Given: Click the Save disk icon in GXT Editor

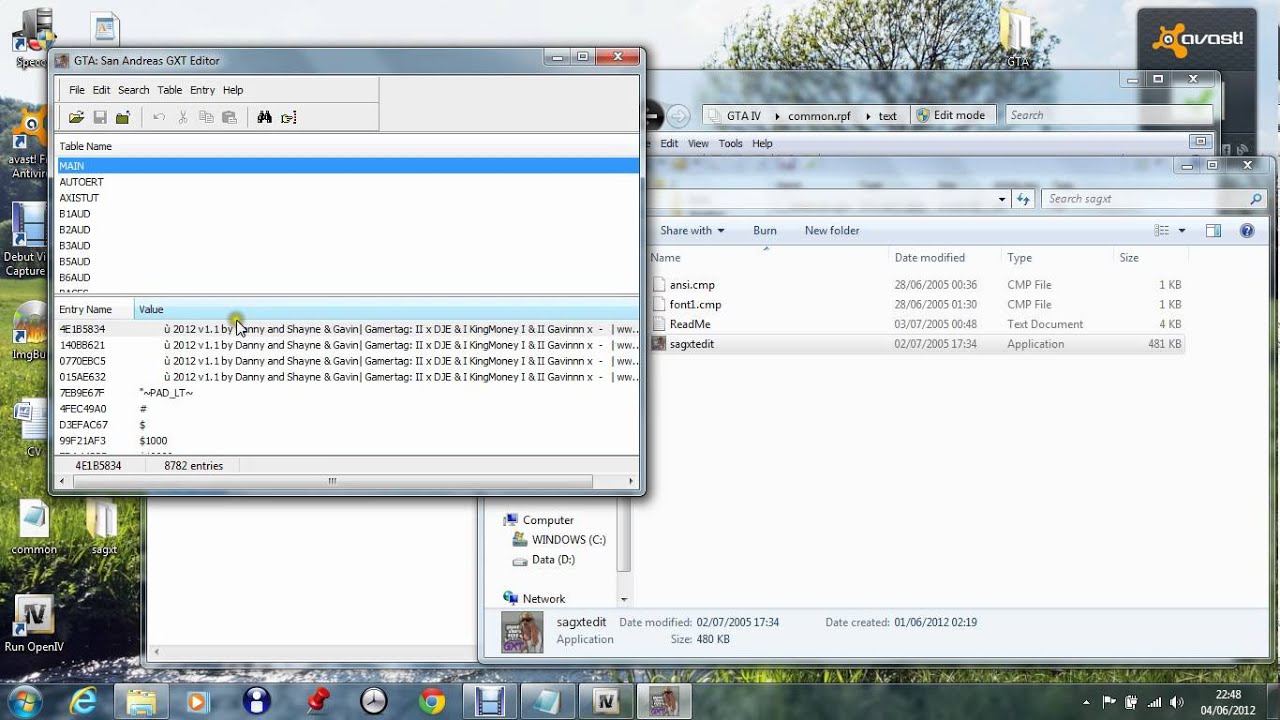Looking at the screenshot, I should click(100, 117).
